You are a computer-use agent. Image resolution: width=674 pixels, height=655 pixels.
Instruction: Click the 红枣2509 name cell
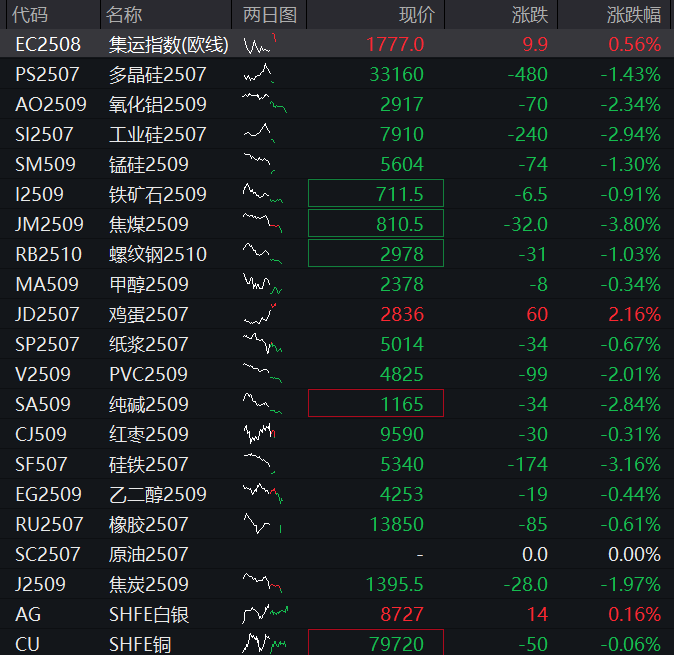coord(149,434)
